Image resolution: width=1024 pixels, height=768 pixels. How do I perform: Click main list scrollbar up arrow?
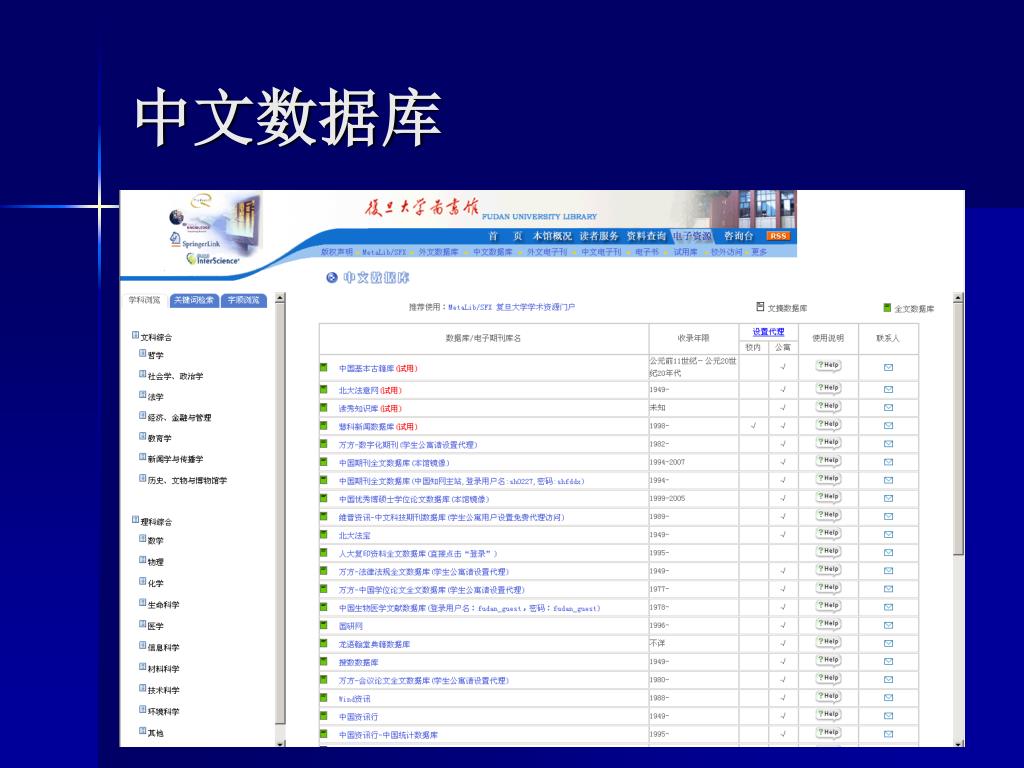point(958,298)
